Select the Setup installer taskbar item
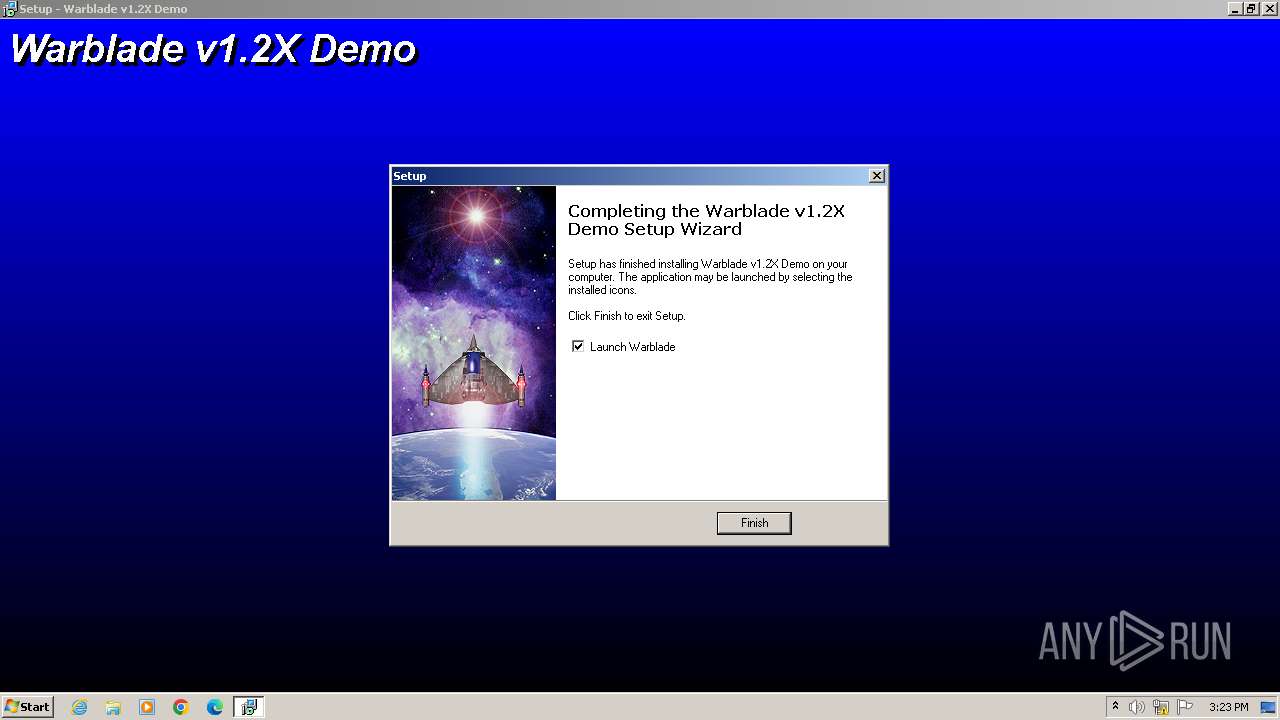The image size is (1280, 720). 249,707
